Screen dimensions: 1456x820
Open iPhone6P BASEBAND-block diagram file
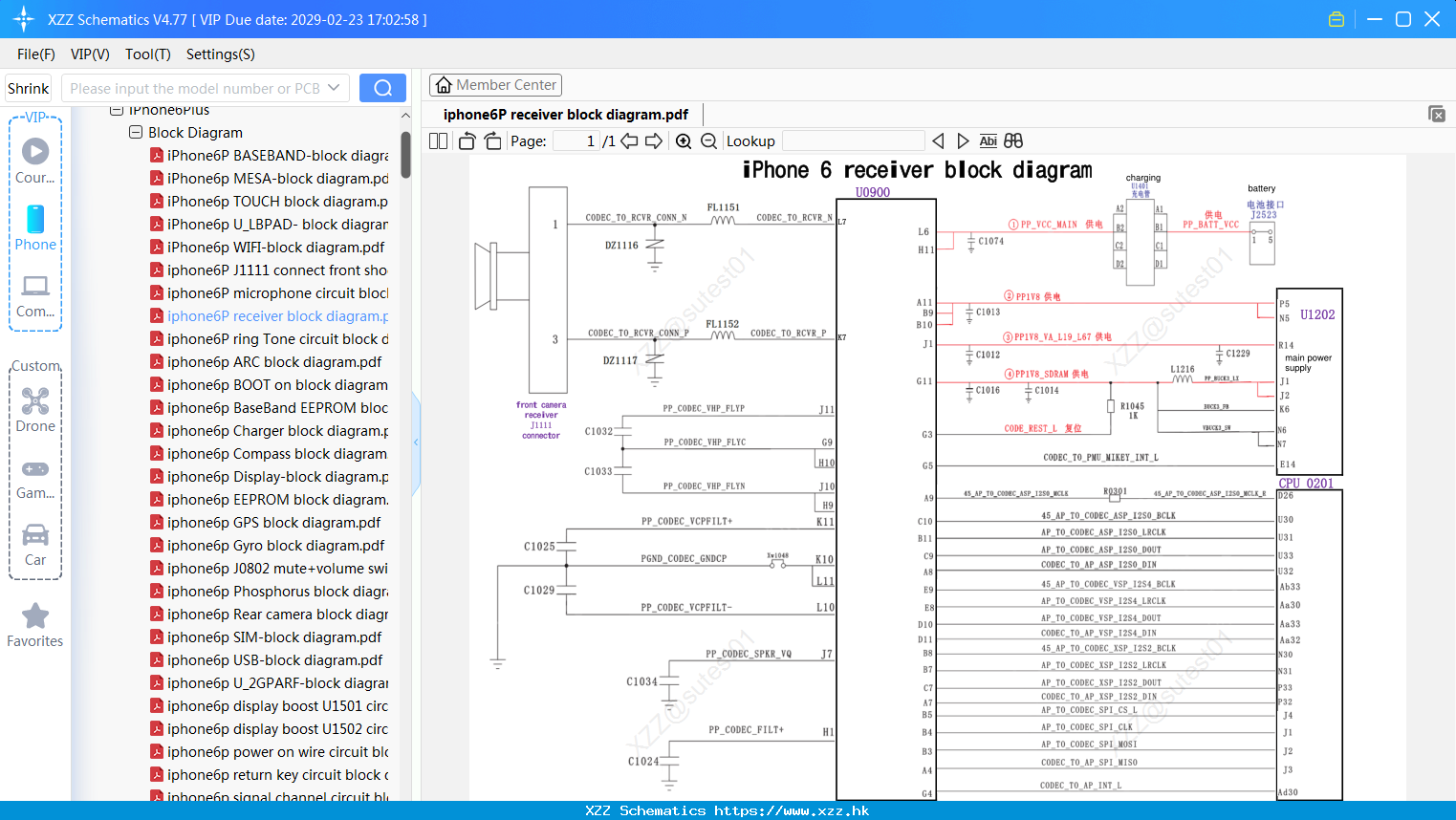pos(270,155)
